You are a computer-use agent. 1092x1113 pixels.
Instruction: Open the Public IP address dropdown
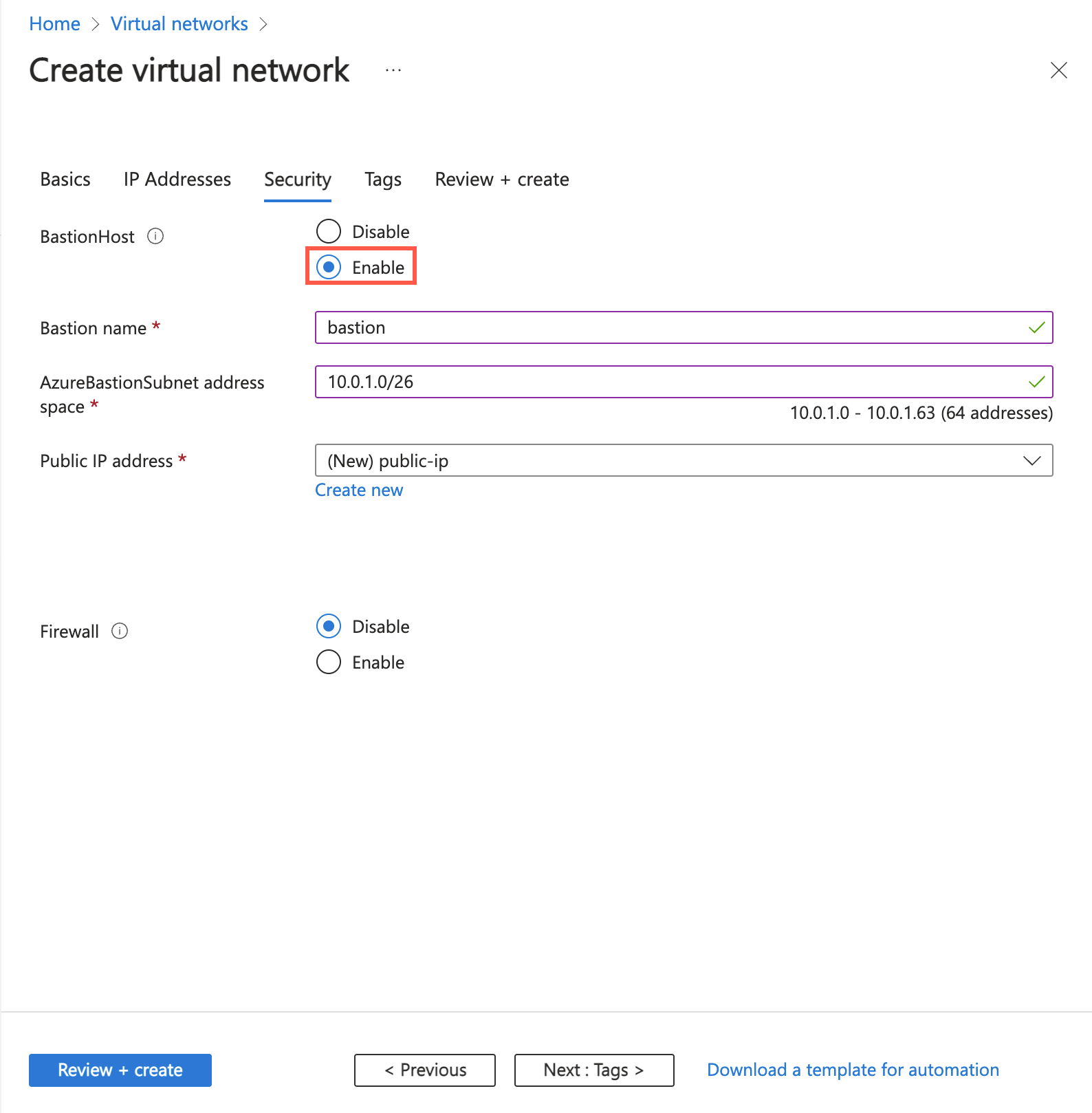coord(684,460)
